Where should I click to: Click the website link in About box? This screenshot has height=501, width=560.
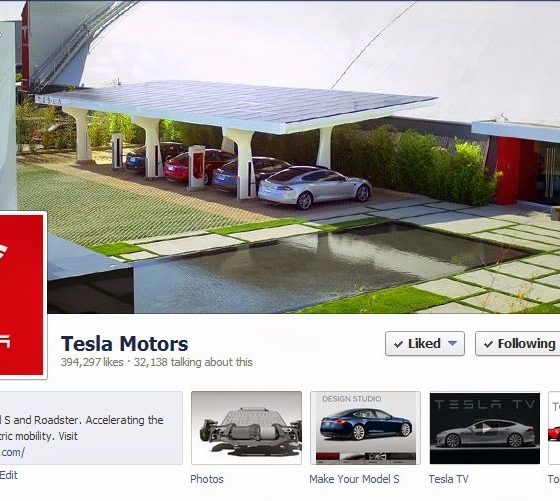pyautogui.click(x=12, y=452)
